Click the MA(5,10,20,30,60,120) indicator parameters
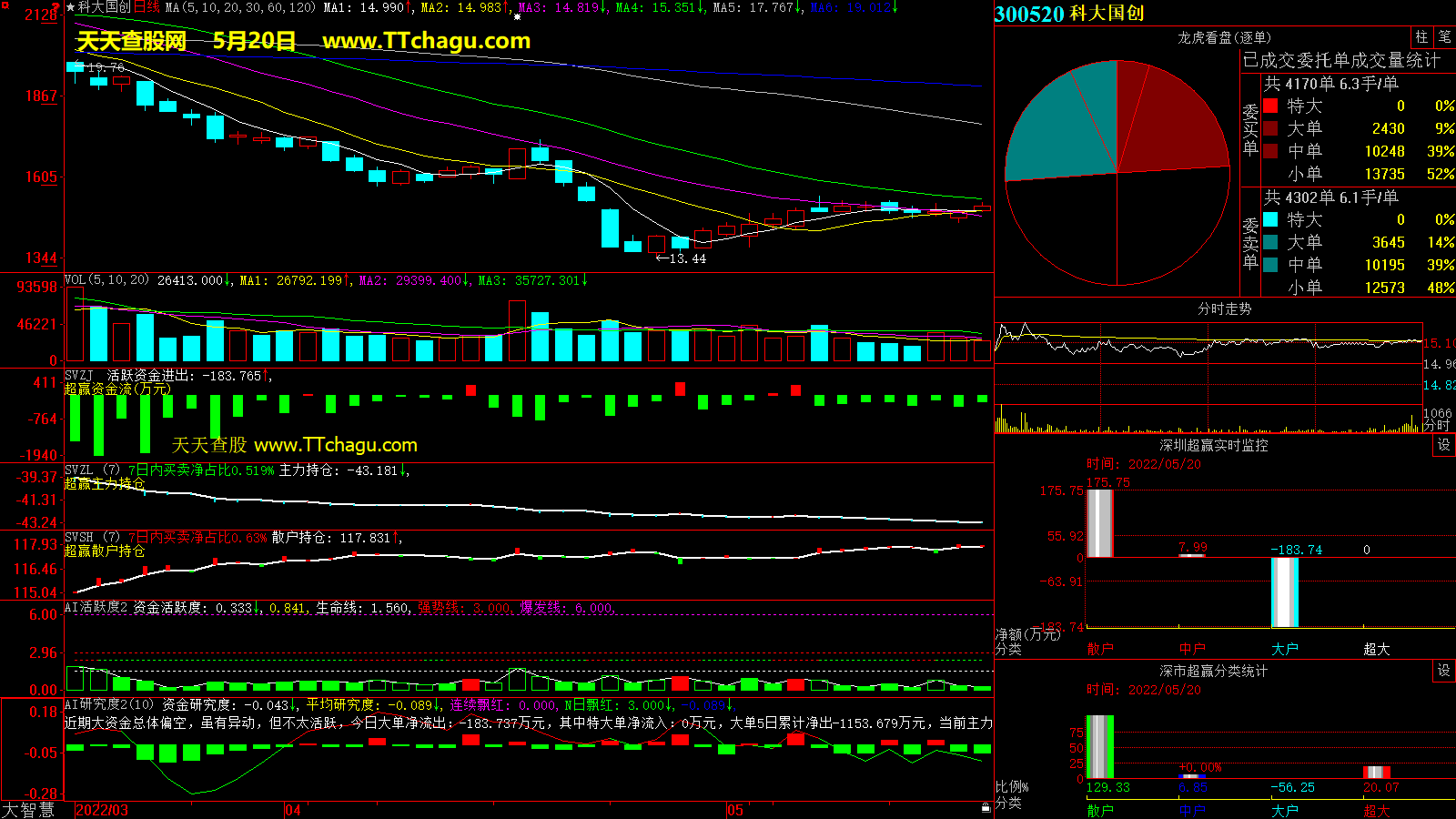This screenshot has height=819, width=1456. pyautogui.click(x=240, y=7)
